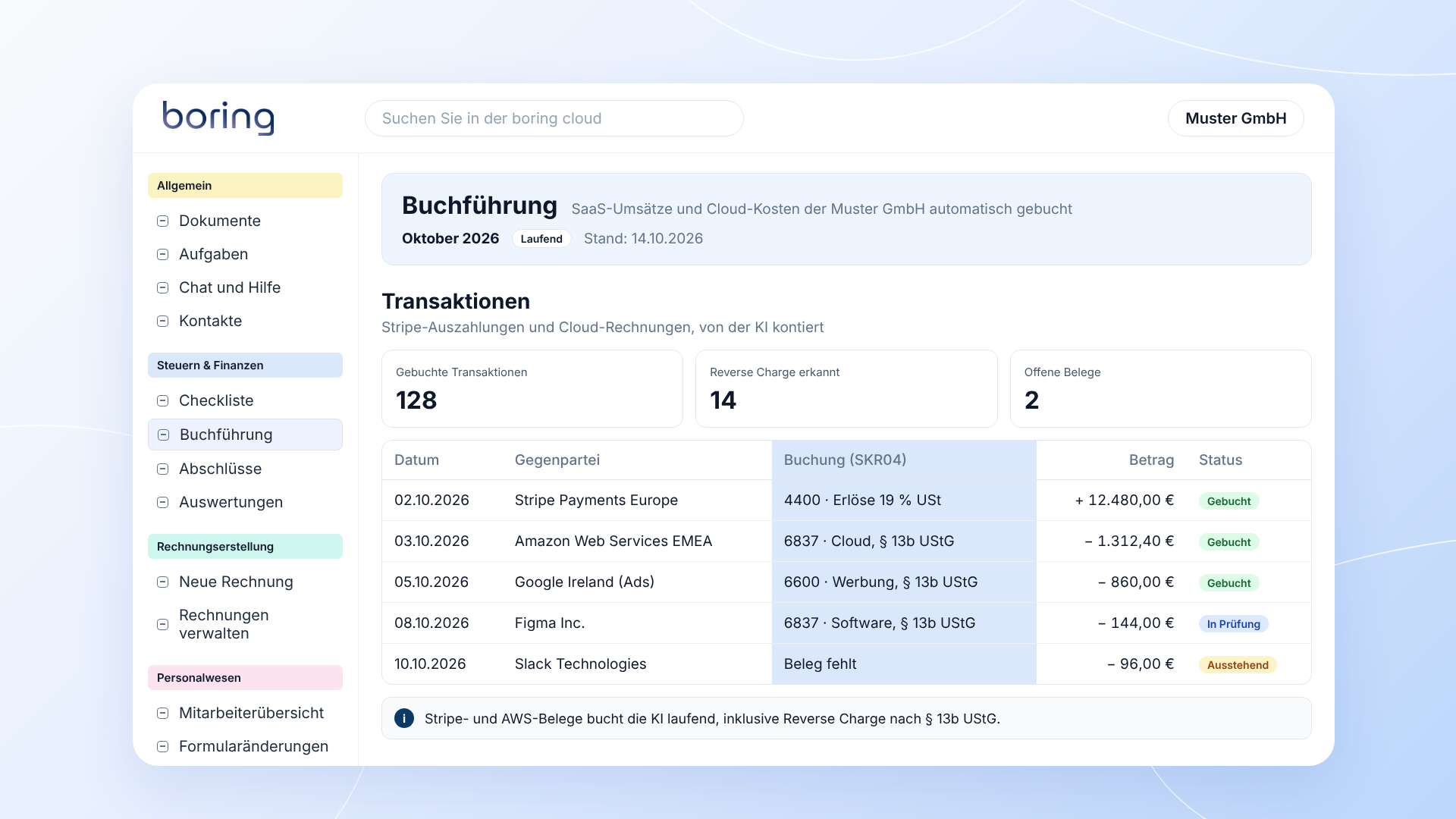1456x819 pixels.
Task: Select Buchführung in the sidebar
Action: pos(245,435)
